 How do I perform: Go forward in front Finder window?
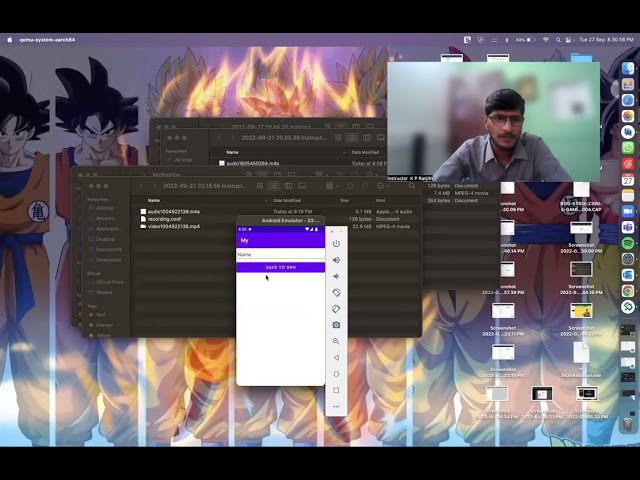(x=154, y=186)
